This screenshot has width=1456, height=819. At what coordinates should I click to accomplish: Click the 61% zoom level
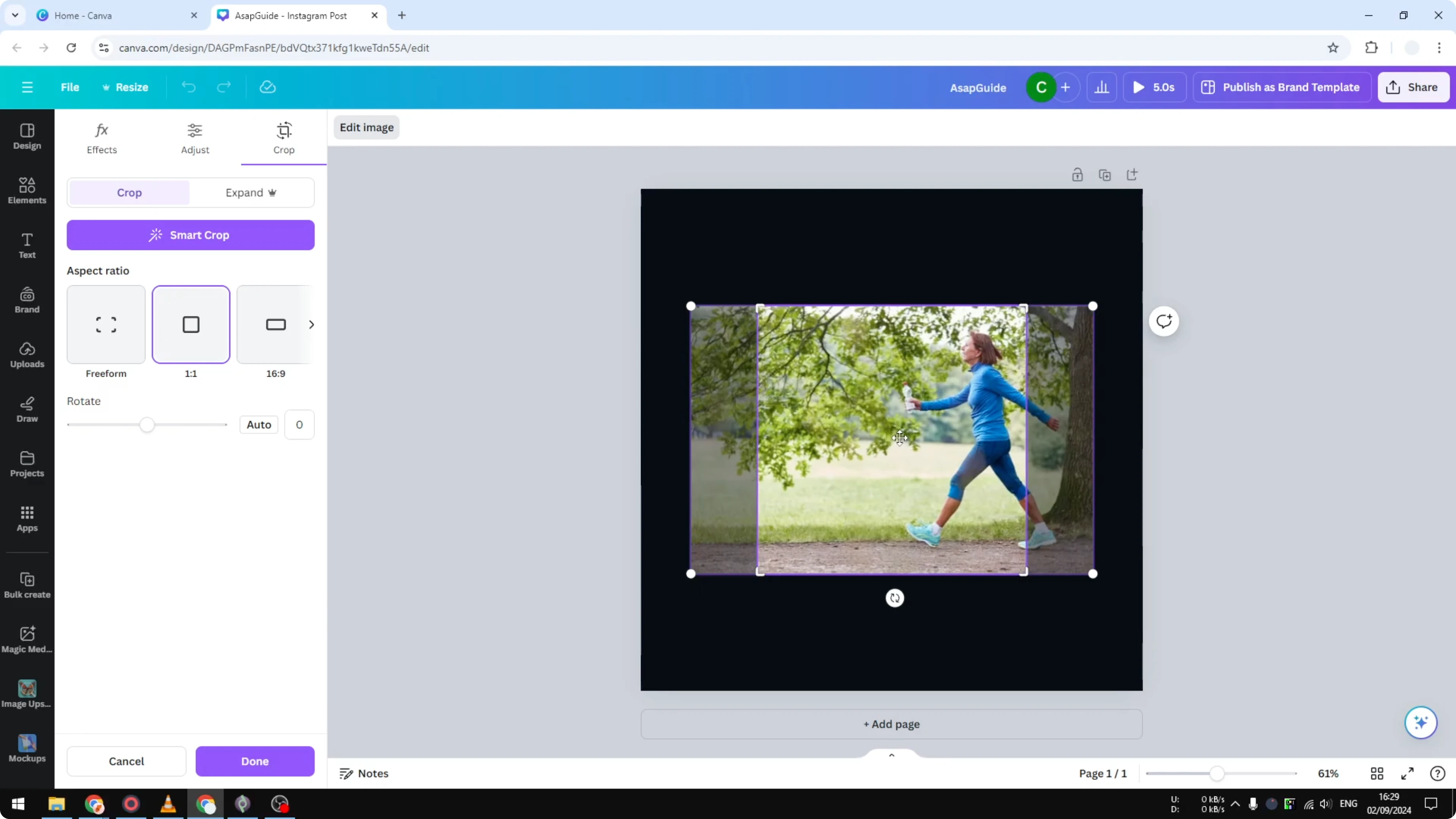coord(1328,773)
